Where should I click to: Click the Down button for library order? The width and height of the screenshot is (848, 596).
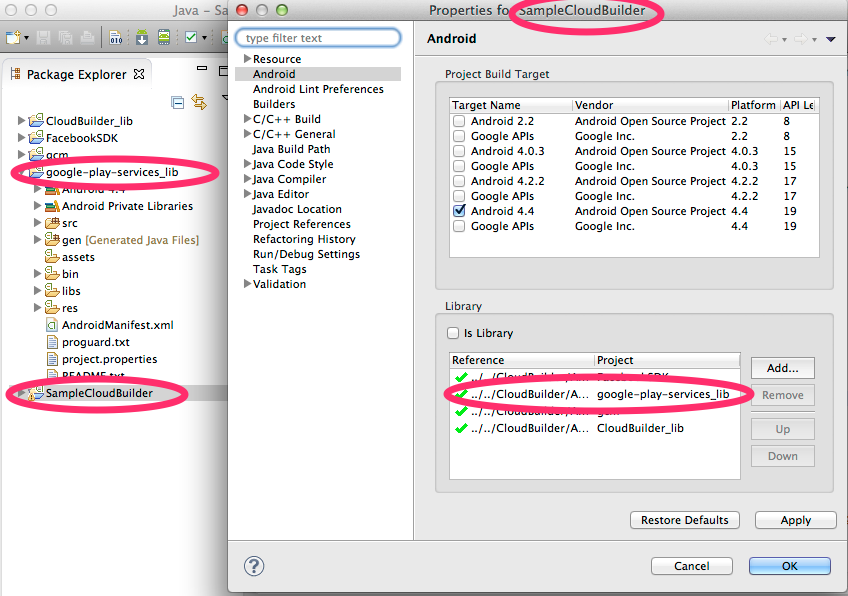[783, 456]
